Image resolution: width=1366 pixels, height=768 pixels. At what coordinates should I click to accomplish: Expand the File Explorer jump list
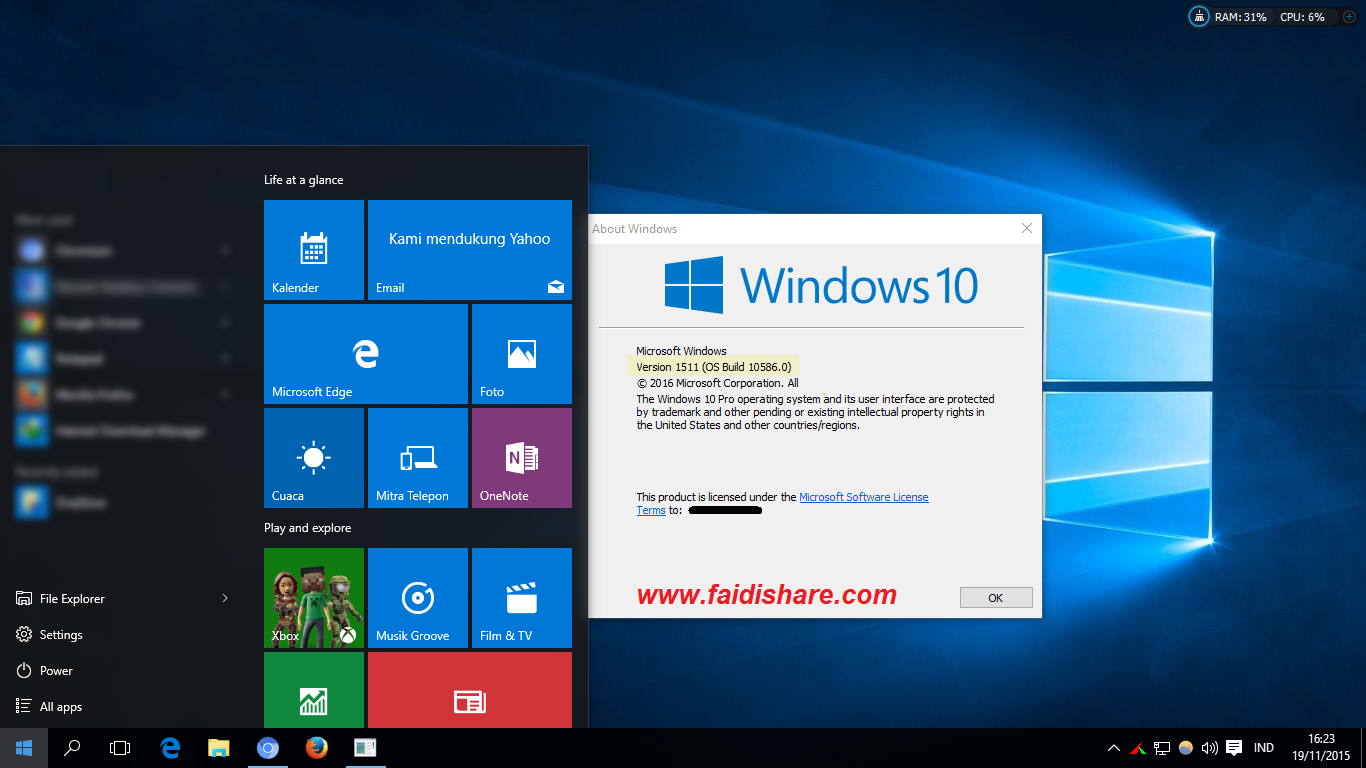pos(223,598)
